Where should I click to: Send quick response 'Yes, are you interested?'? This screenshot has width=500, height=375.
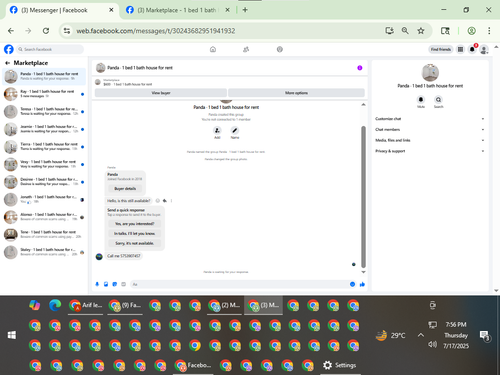134,224
